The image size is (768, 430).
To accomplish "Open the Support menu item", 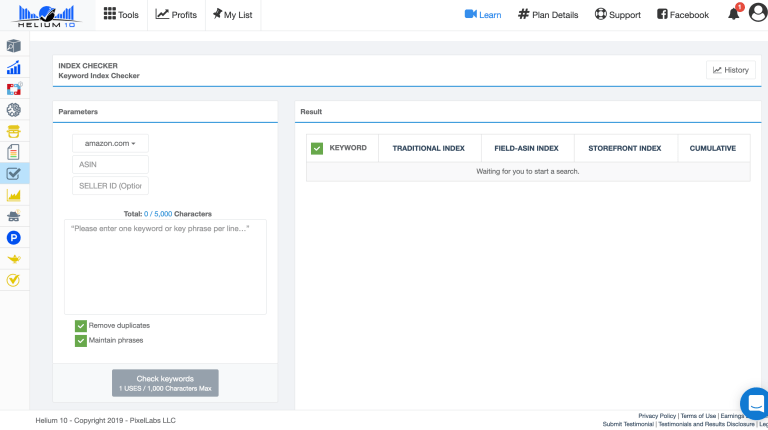I will (x=618, y=15).
